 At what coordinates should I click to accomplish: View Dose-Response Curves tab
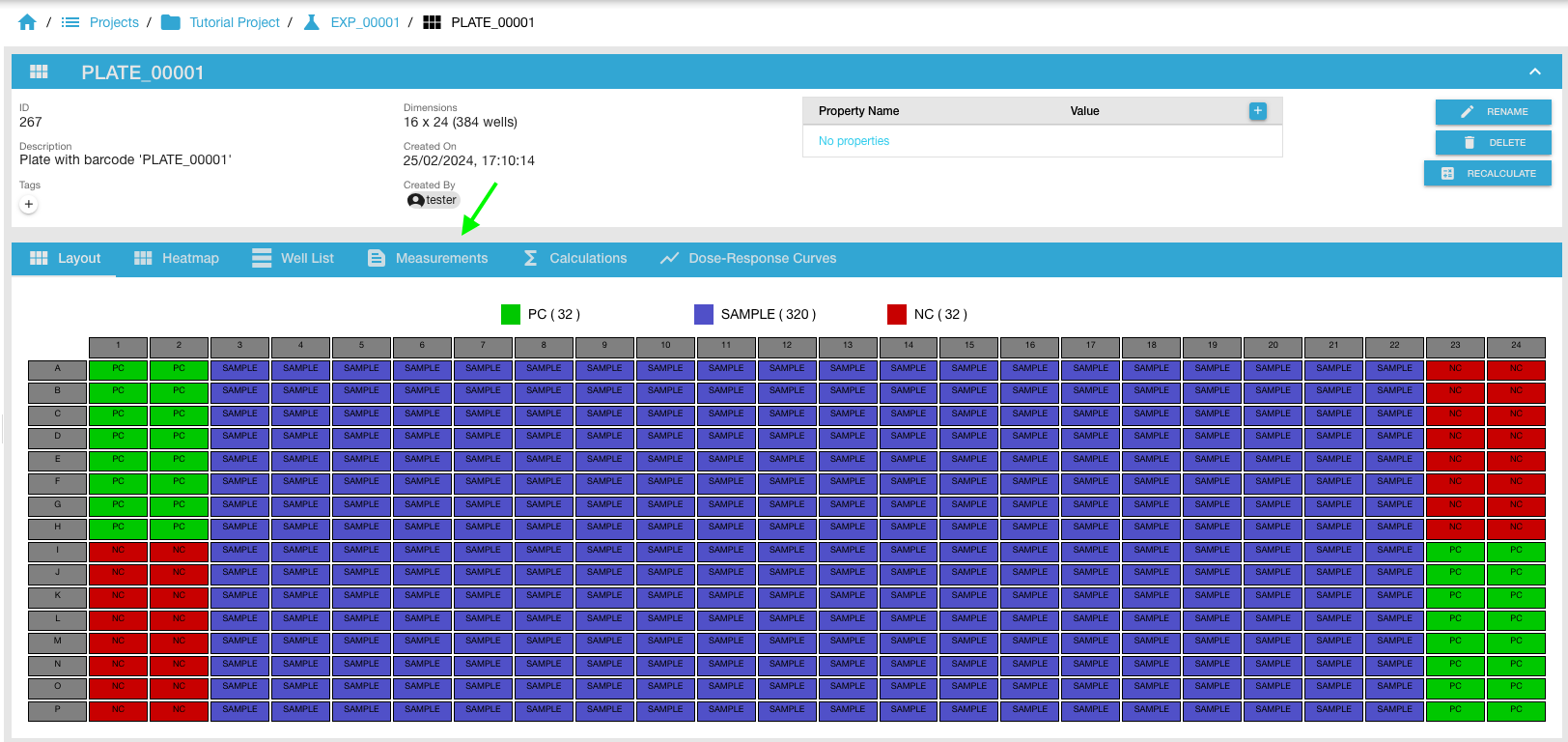click(748, 258)
